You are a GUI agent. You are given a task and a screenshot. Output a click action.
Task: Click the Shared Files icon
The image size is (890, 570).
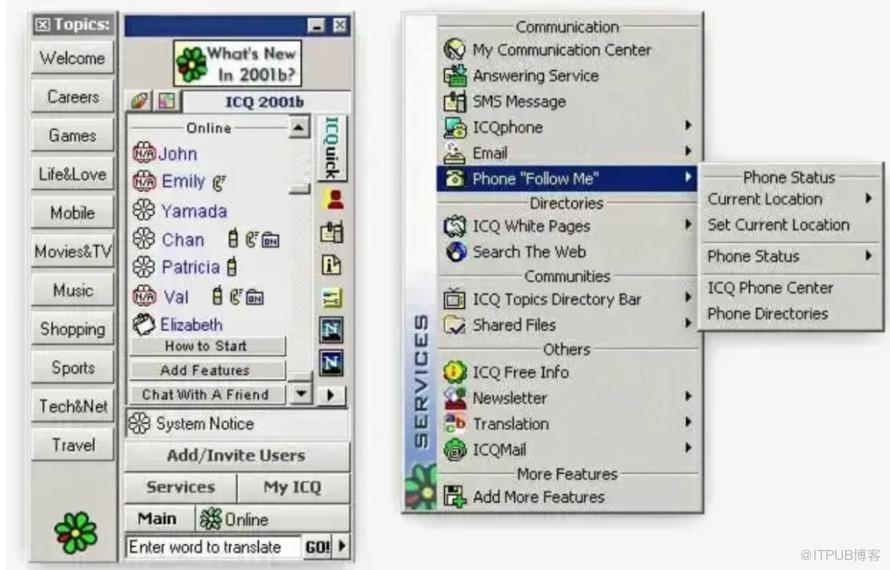(455, 325)
